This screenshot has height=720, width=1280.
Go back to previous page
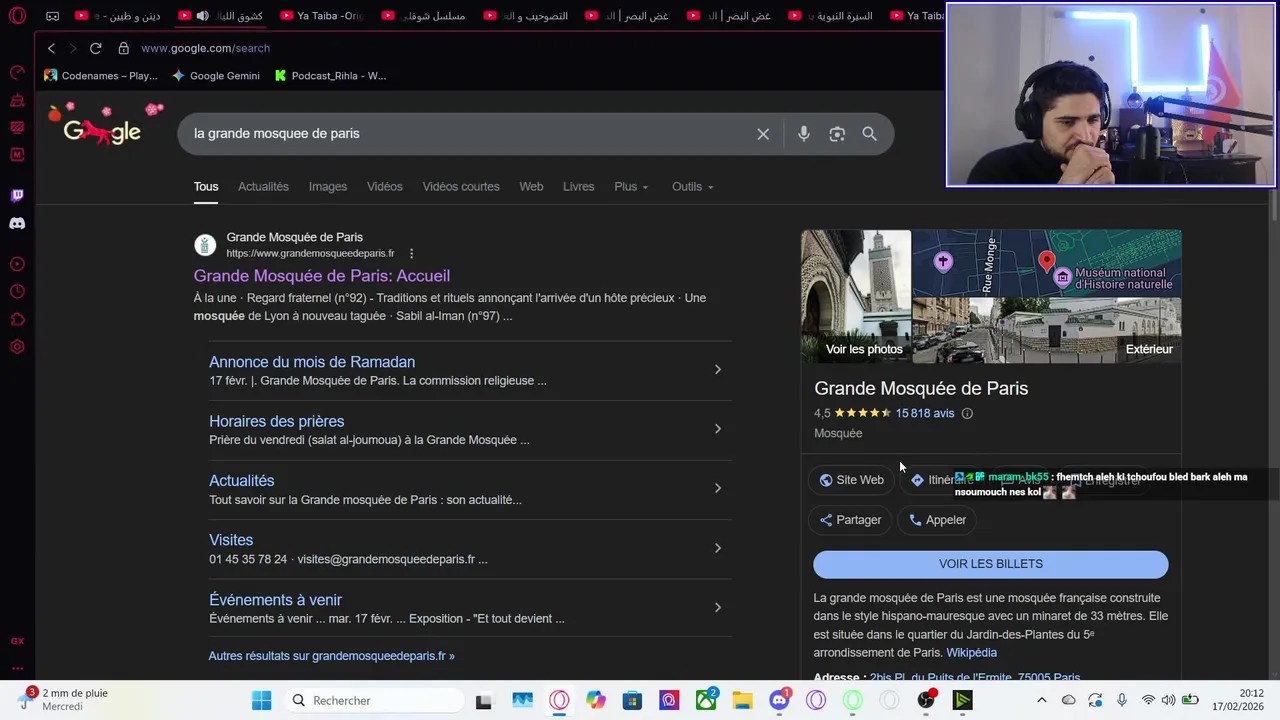tap(51, 48)
